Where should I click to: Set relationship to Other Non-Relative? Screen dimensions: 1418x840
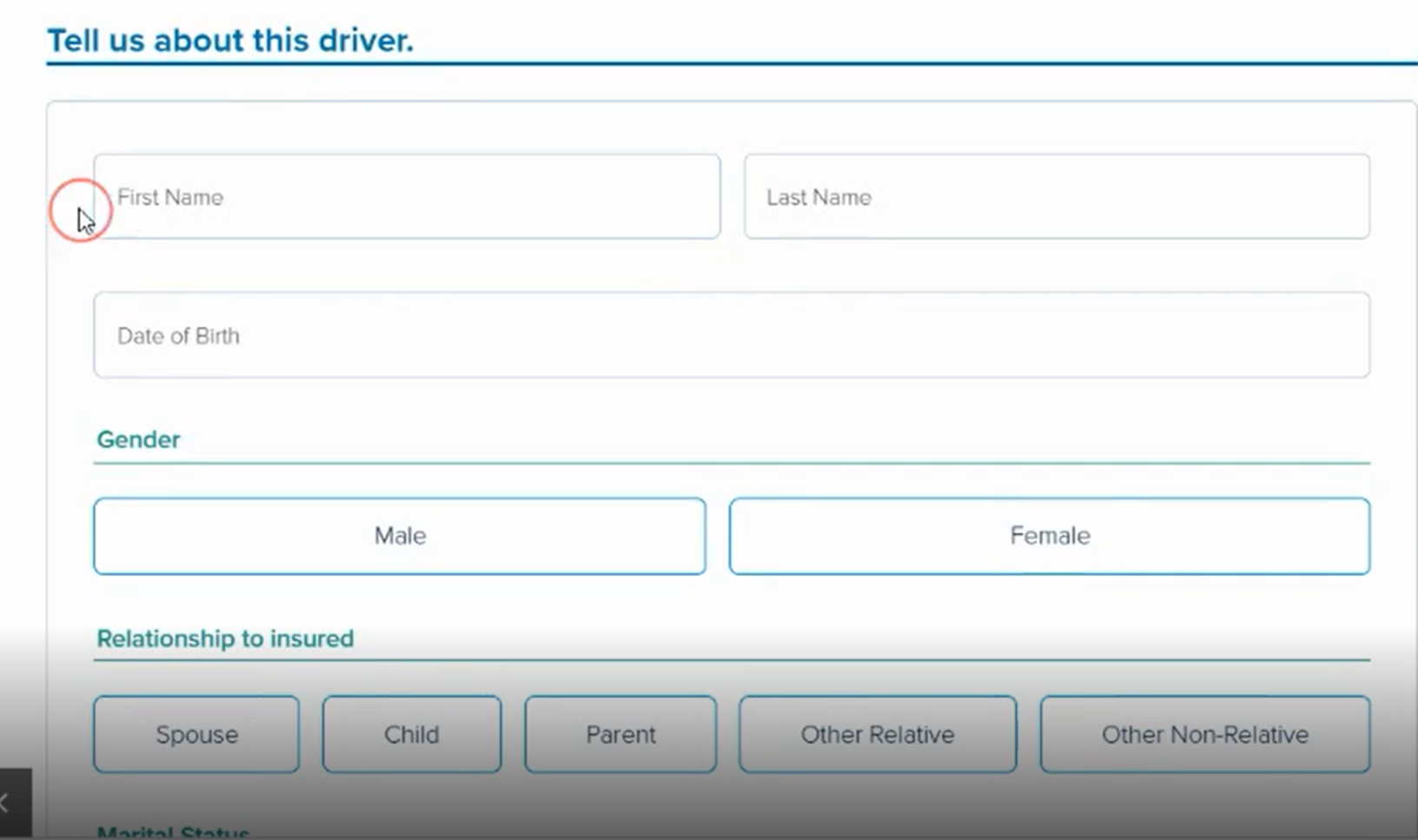[x=1205, y=734]
